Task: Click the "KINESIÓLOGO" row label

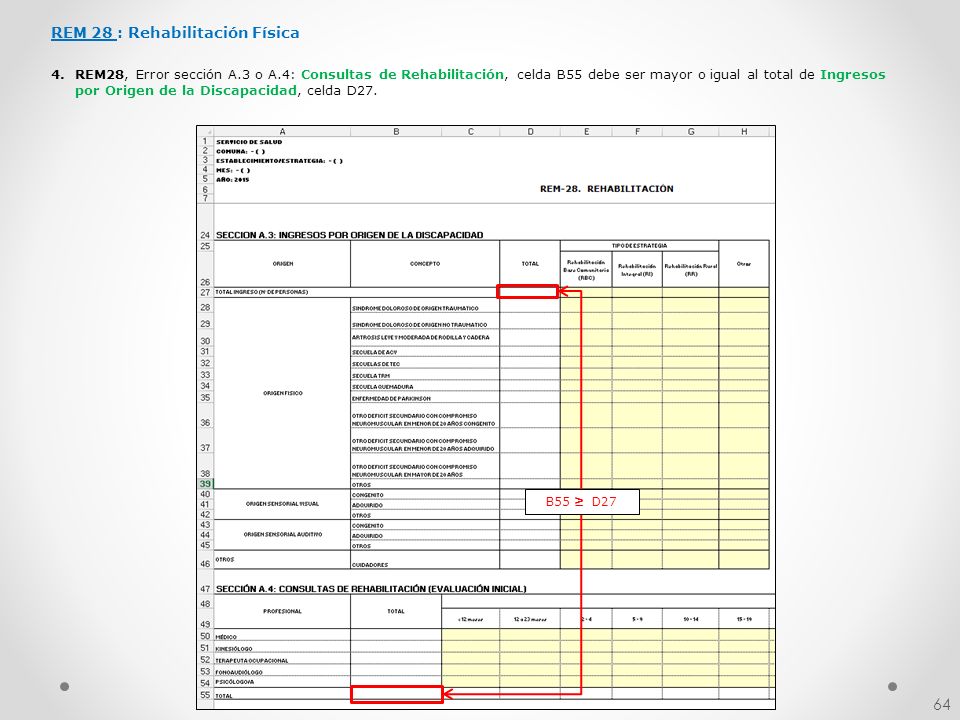Action: tap(233, 649)
